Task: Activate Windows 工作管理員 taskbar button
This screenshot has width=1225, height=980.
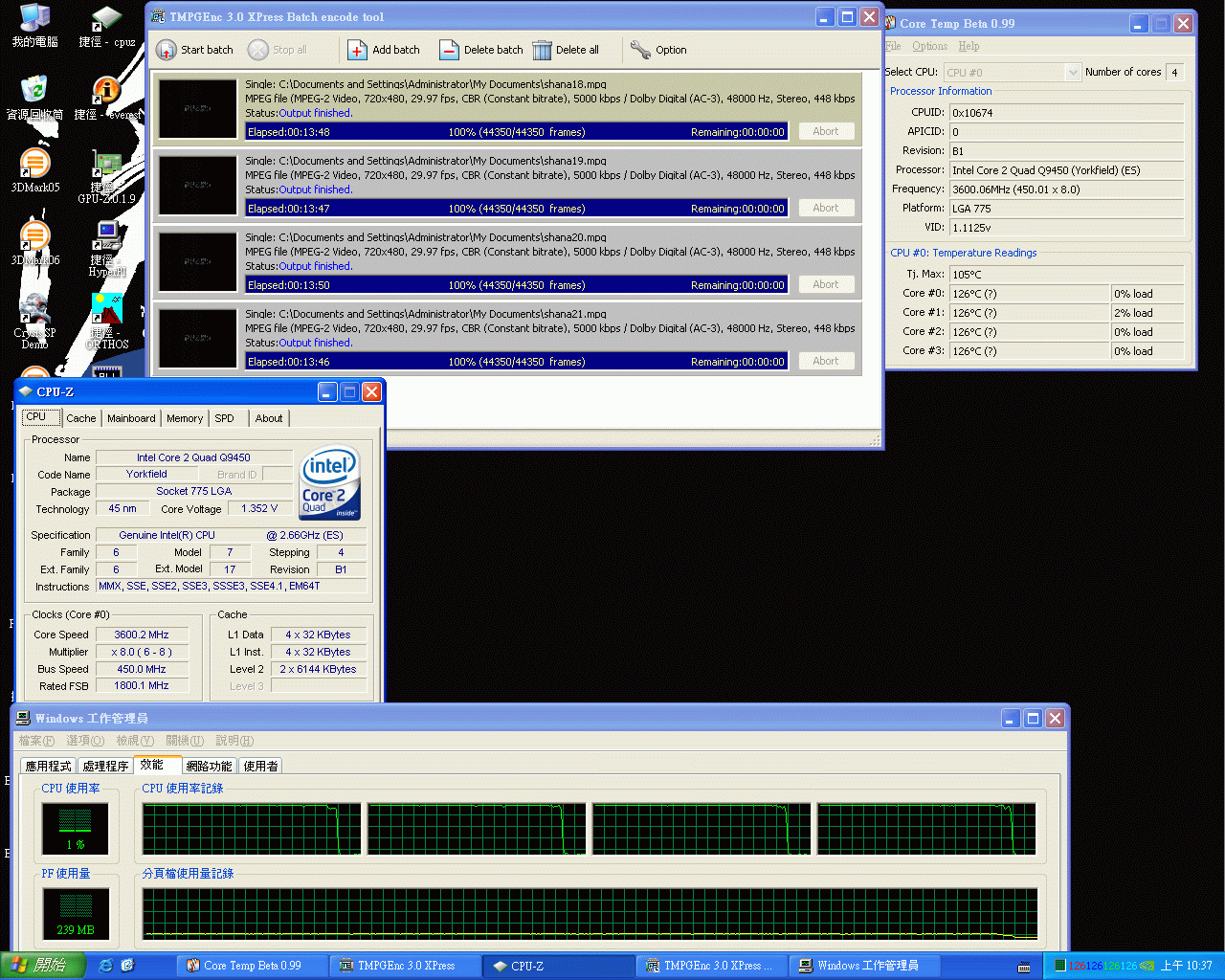Action: pos(865,966)
